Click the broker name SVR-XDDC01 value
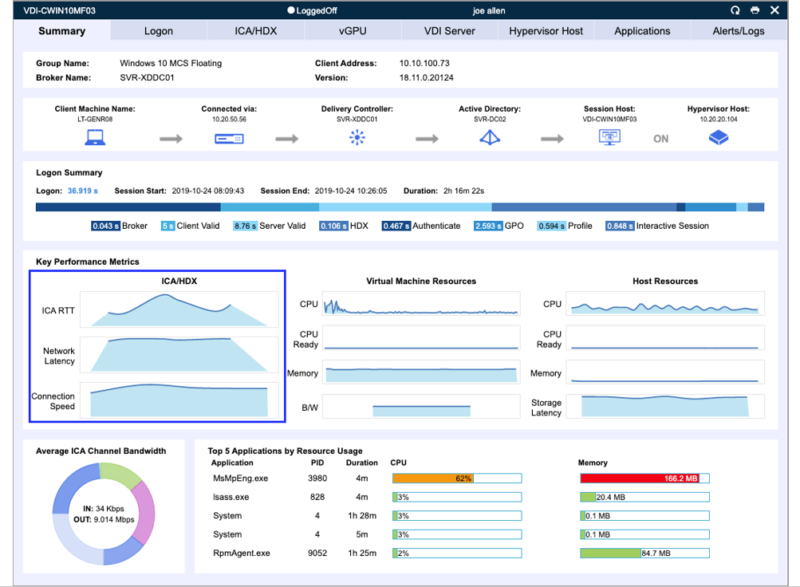Screen dimensions: 800x587 [147, 78]
